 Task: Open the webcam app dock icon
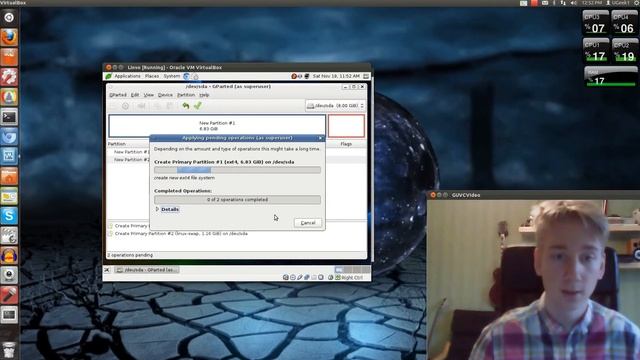pos(9,275)
